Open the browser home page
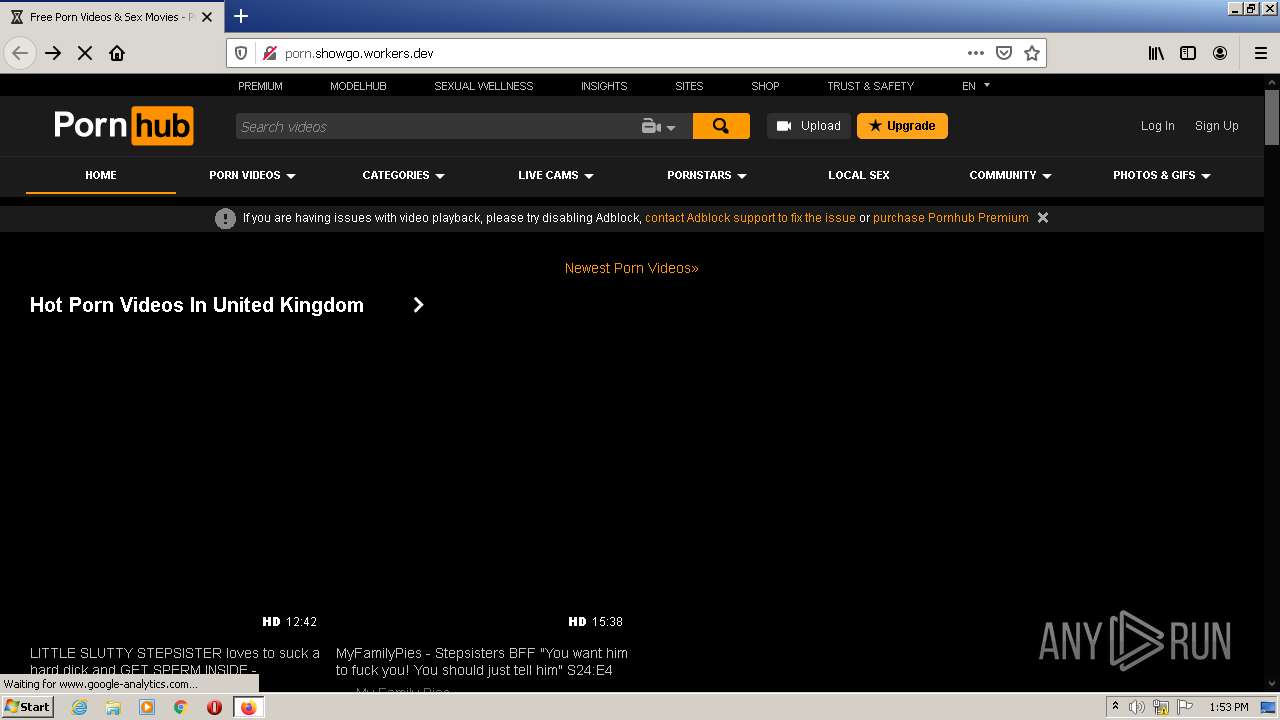The height and width of the screenshot is (720, 1280). 117,53
